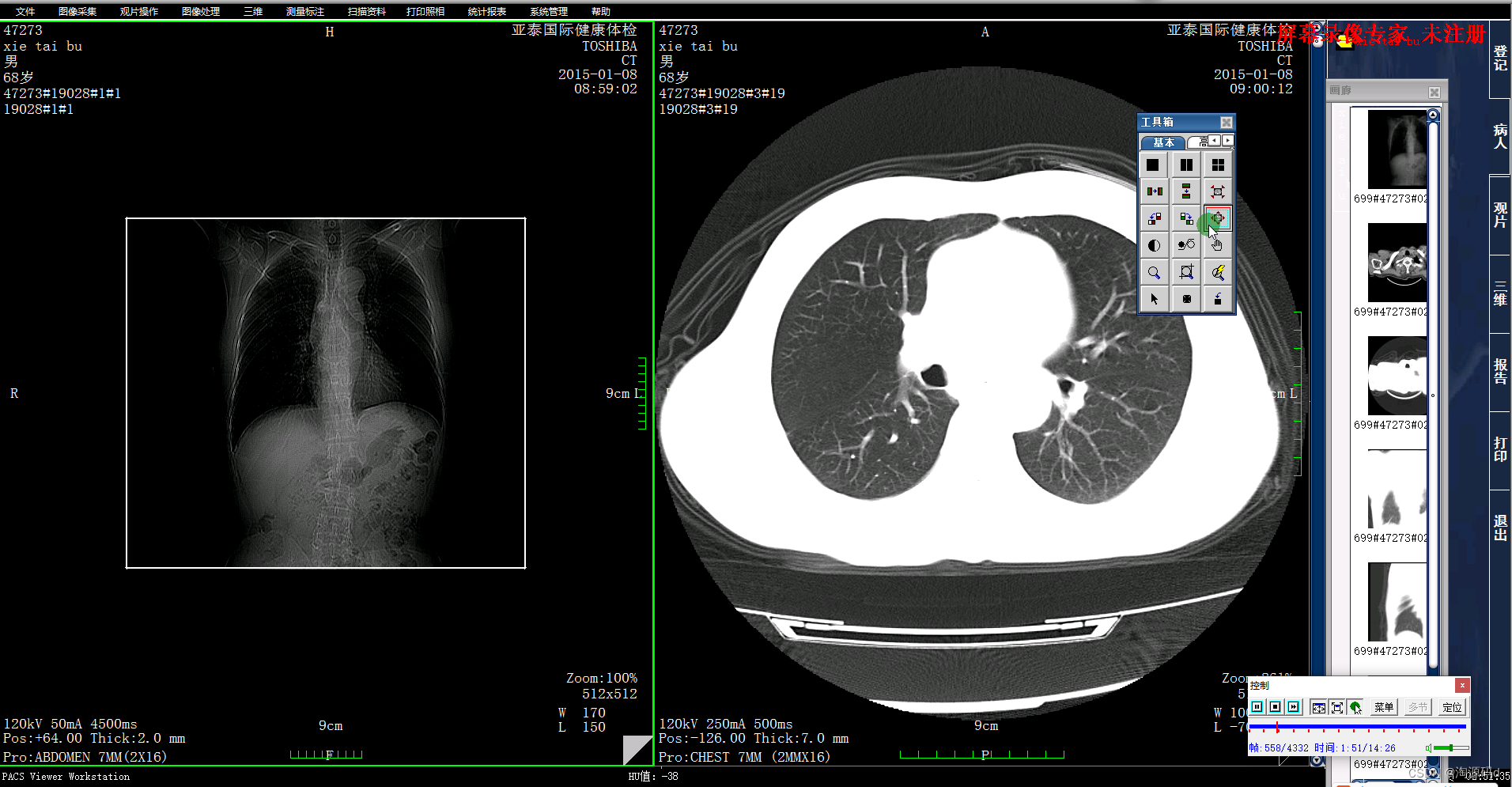1512x787 pixels.
Task: Select single-pane layout in the toolbox
Action: (x=1153, y=165)
